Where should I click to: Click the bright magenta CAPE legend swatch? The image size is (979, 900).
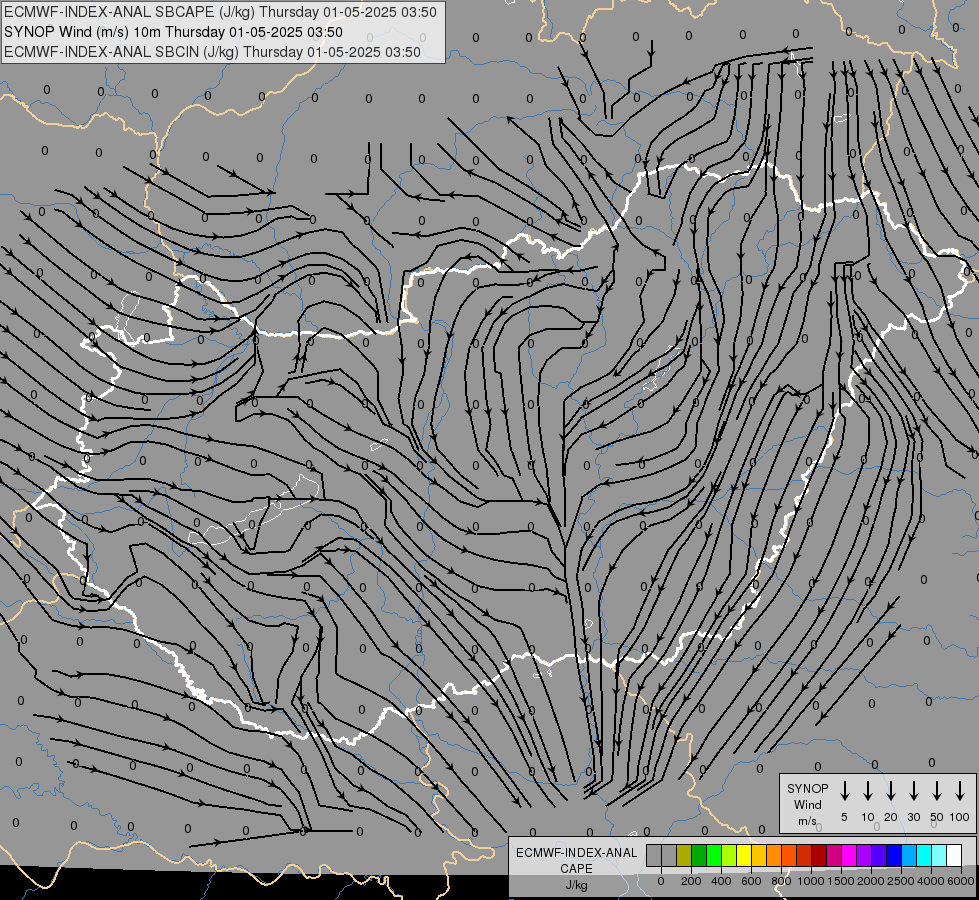coord(850,855)
